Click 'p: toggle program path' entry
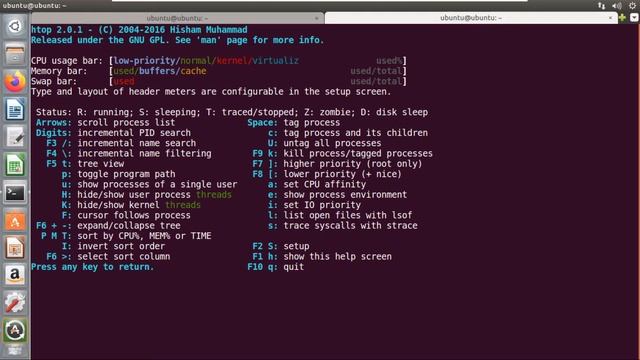The height and width of the screenshot is (360, 640). click(x=118, y=174)
